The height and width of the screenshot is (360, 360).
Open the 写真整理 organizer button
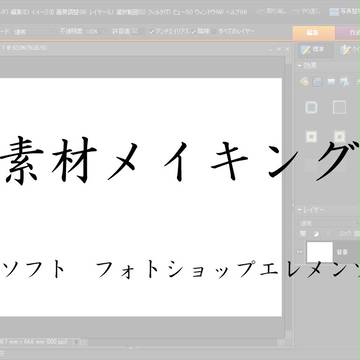click(x=345, y=12)
